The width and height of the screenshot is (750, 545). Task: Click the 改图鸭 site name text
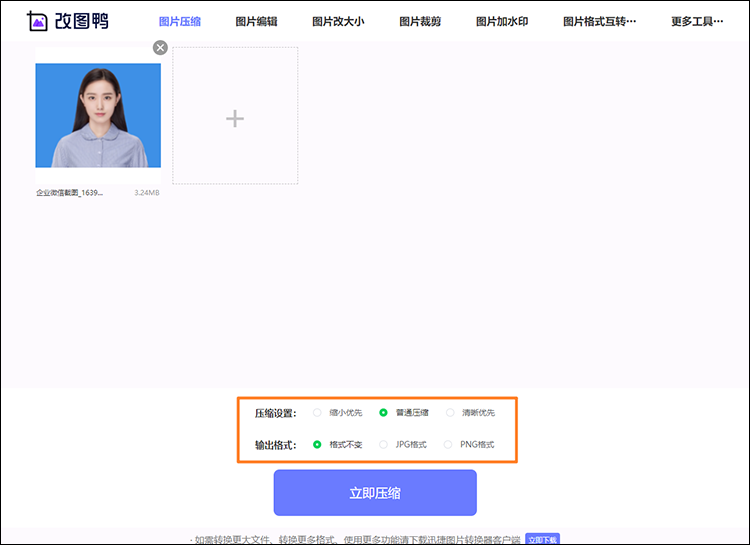pyautogui.click(x=82, y=21)
